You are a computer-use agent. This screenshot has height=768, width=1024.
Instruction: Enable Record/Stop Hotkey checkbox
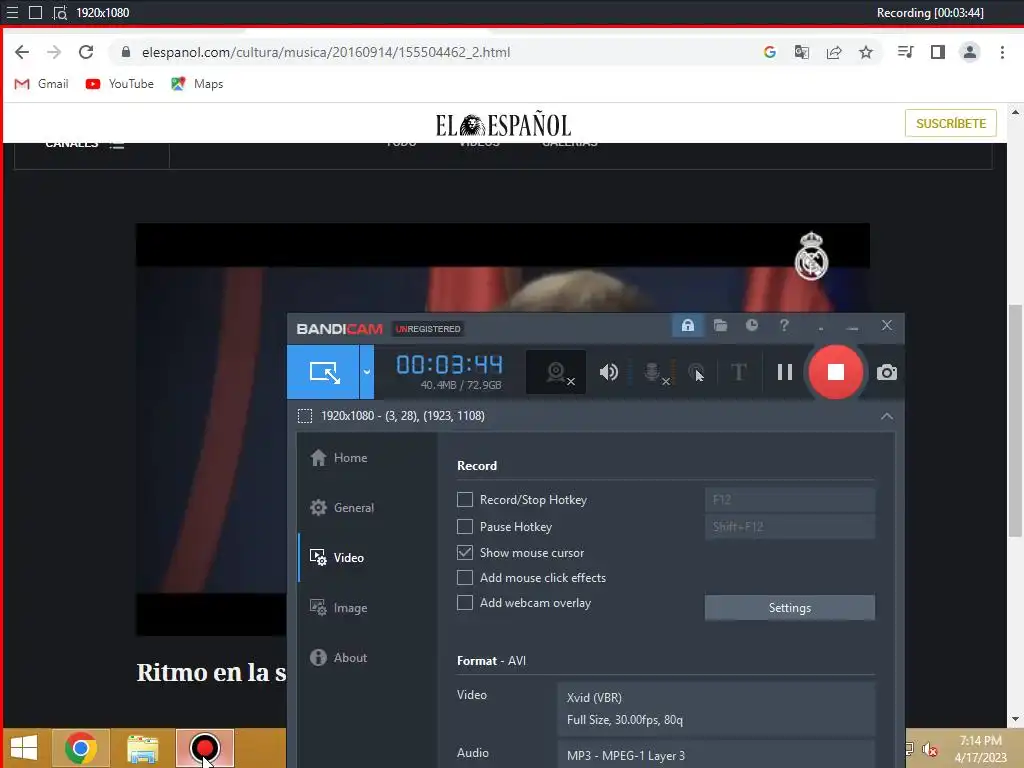pyautogui.click(x=465, y=500)
